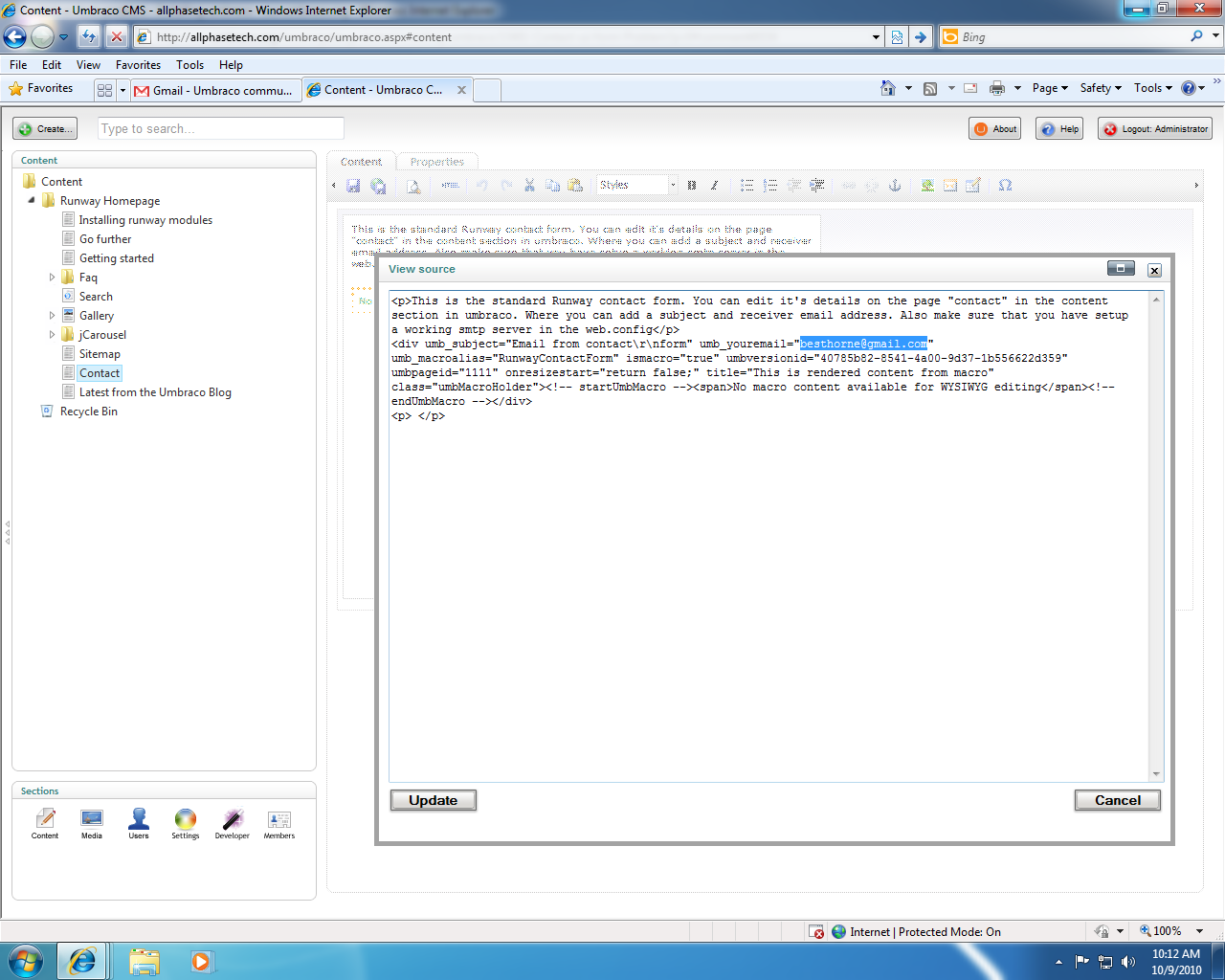Insert an unordered bullet list
Viewport: 1225px width, 980px height.
pyautogui.click(x=747, y=186)
